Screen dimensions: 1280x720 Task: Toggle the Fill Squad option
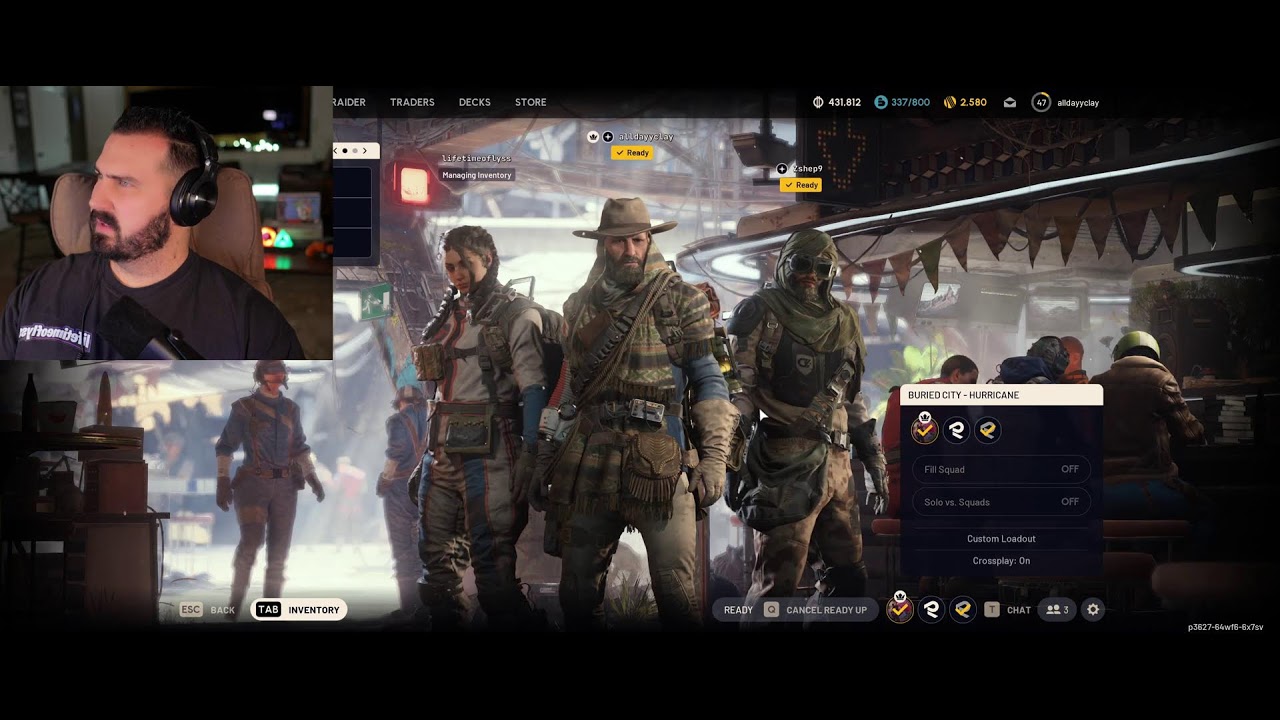(1001, 469)
